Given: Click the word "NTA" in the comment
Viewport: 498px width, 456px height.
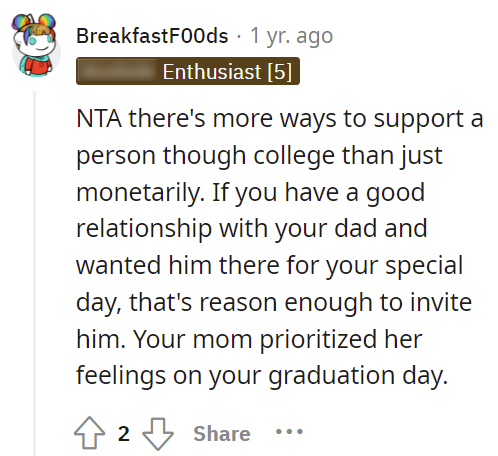Looking at the screenshot, I should (x=99, y=118).
